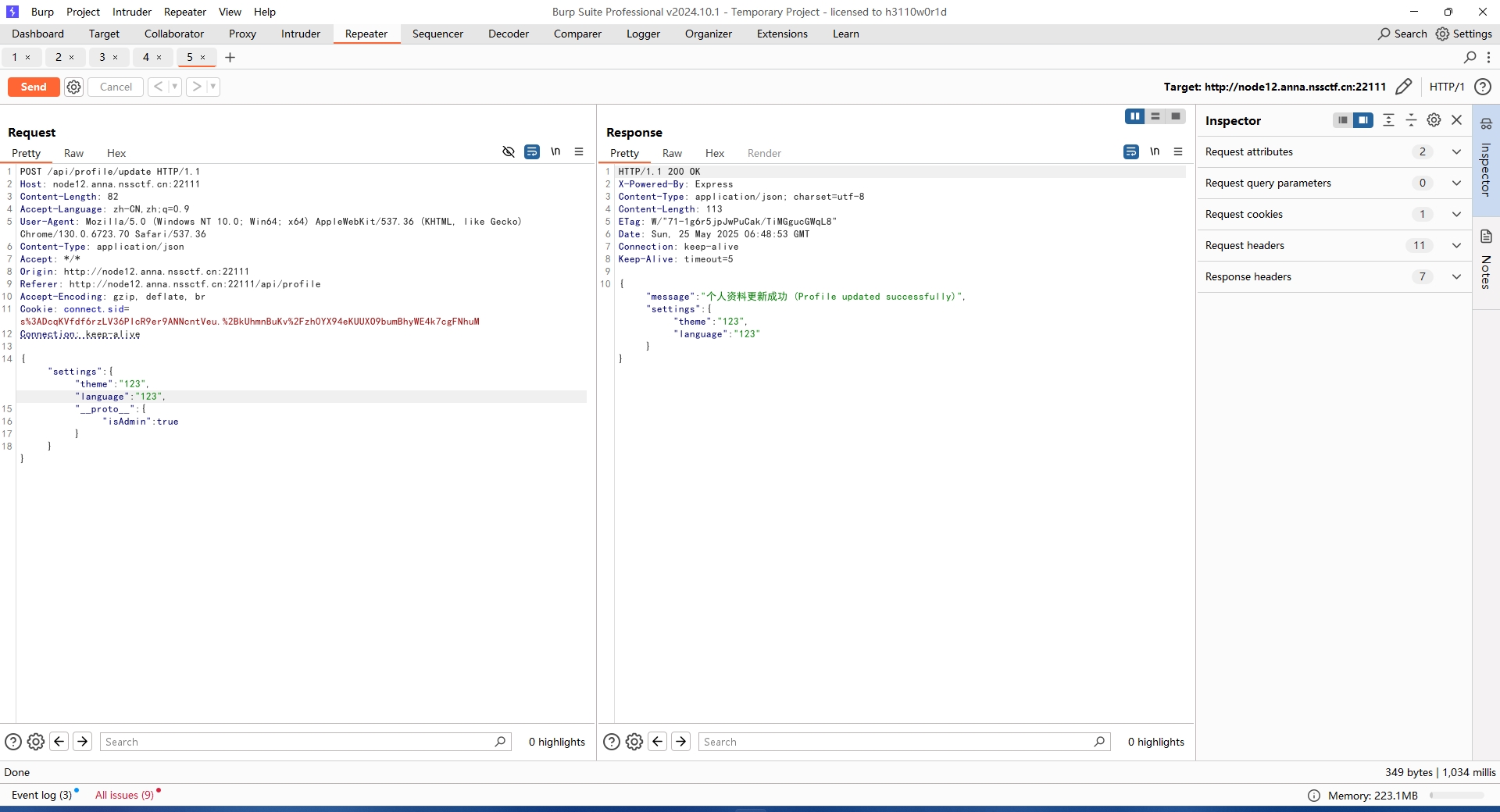Click the memory info icon in status bar
1500x812 pixels.
click(1314, 796)
